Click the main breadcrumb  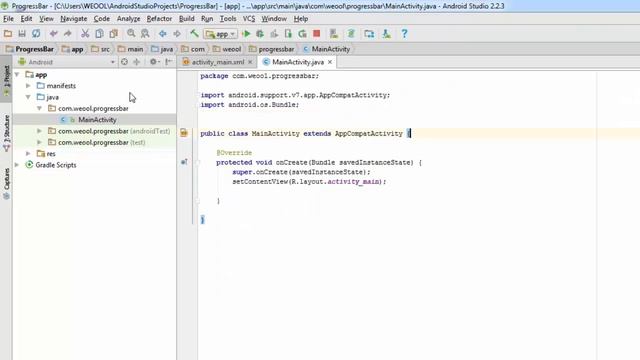pos(130,49)
